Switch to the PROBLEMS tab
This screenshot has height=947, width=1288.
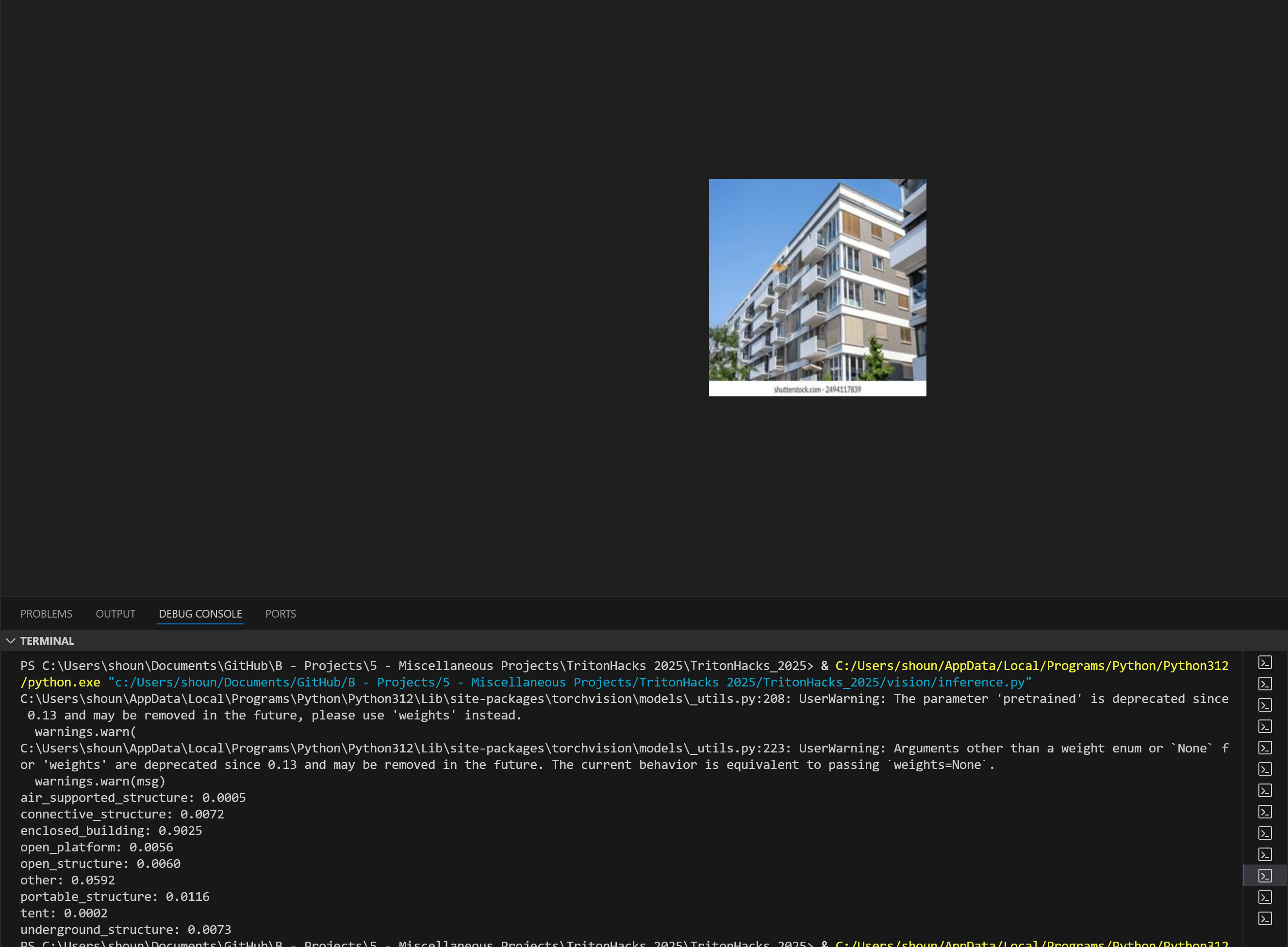point(47,614)
